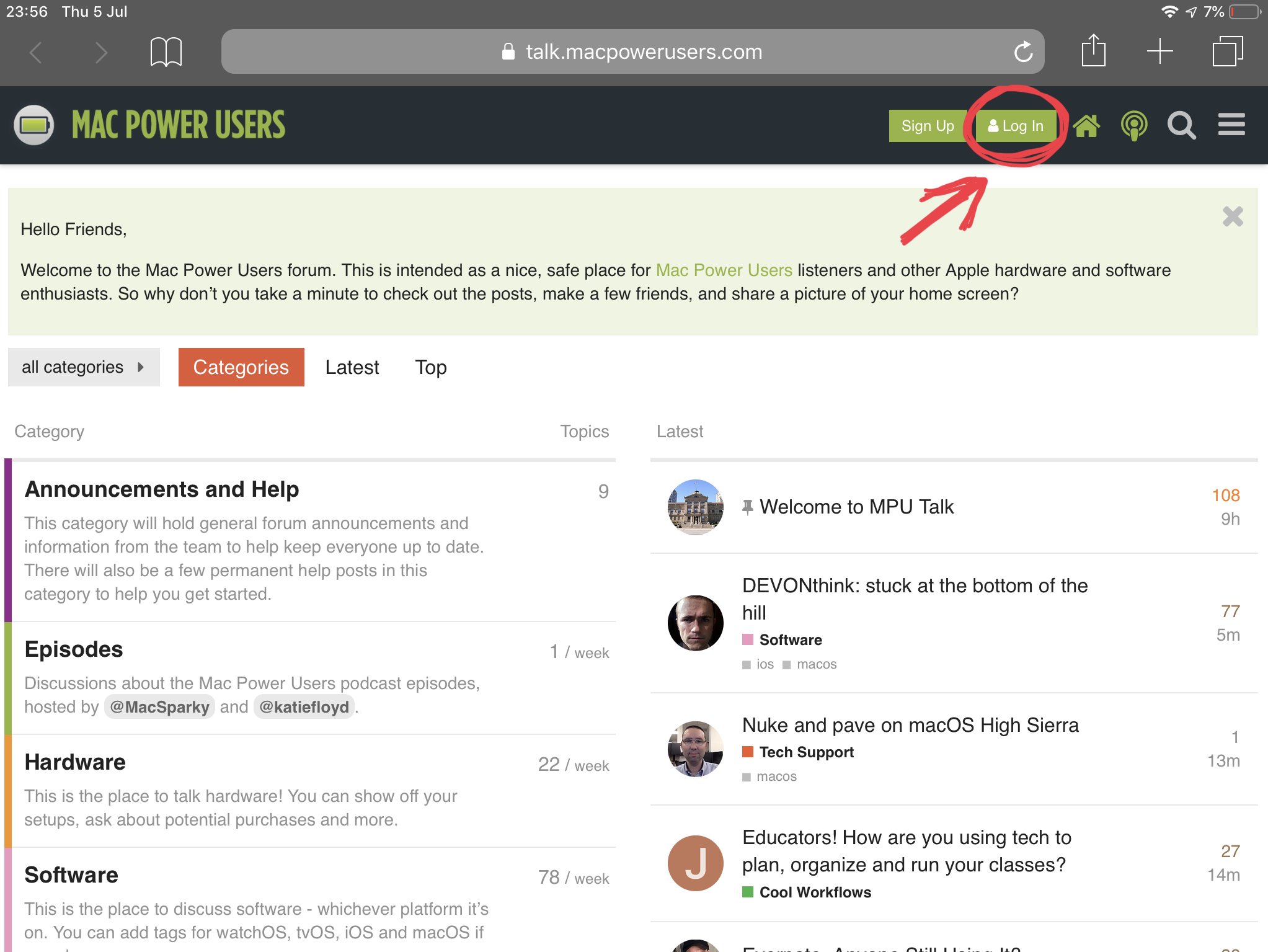Go to the forum home house icon
This screenshot has width=1268, height=952.
(x=1086, y=126)
